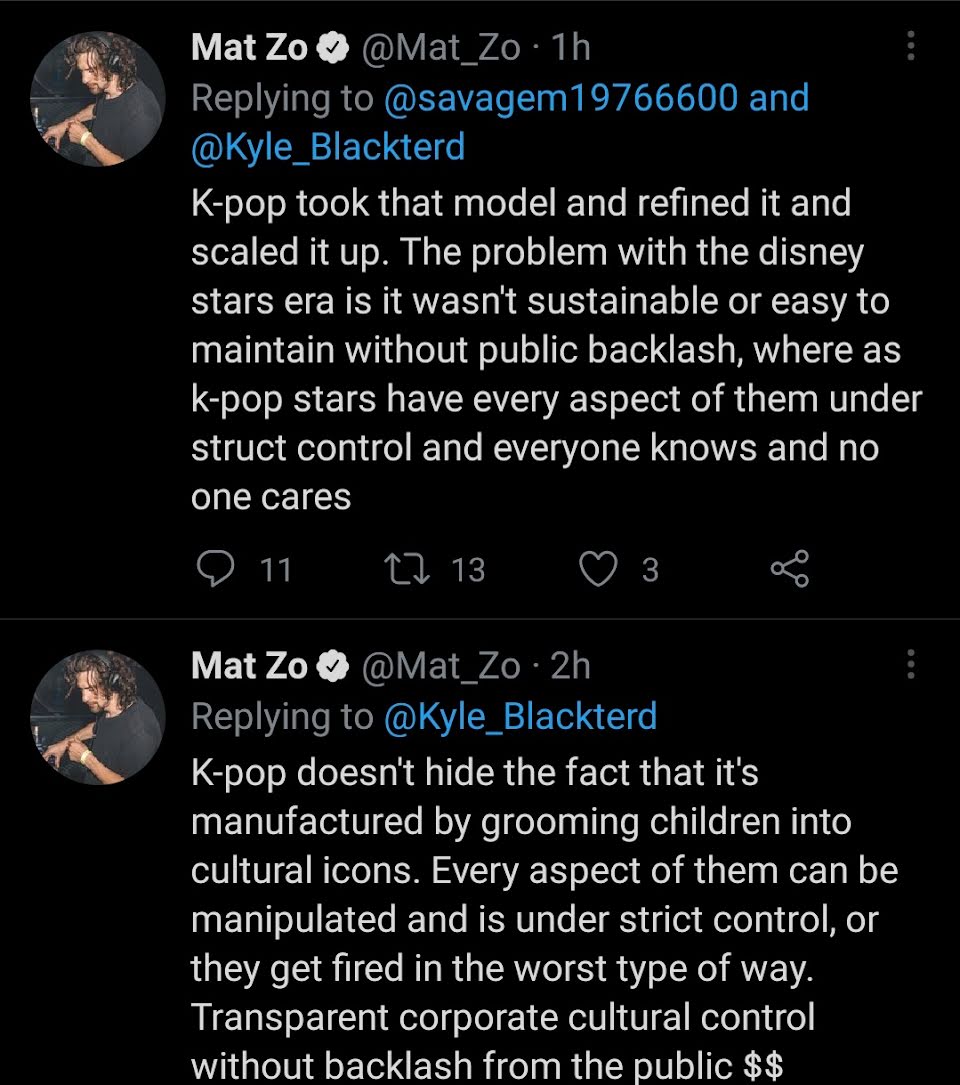Open Mat Zo name on first tweet
This screenshot has width=960, height=1085.
pyautogui.click(x=249, y=47)
